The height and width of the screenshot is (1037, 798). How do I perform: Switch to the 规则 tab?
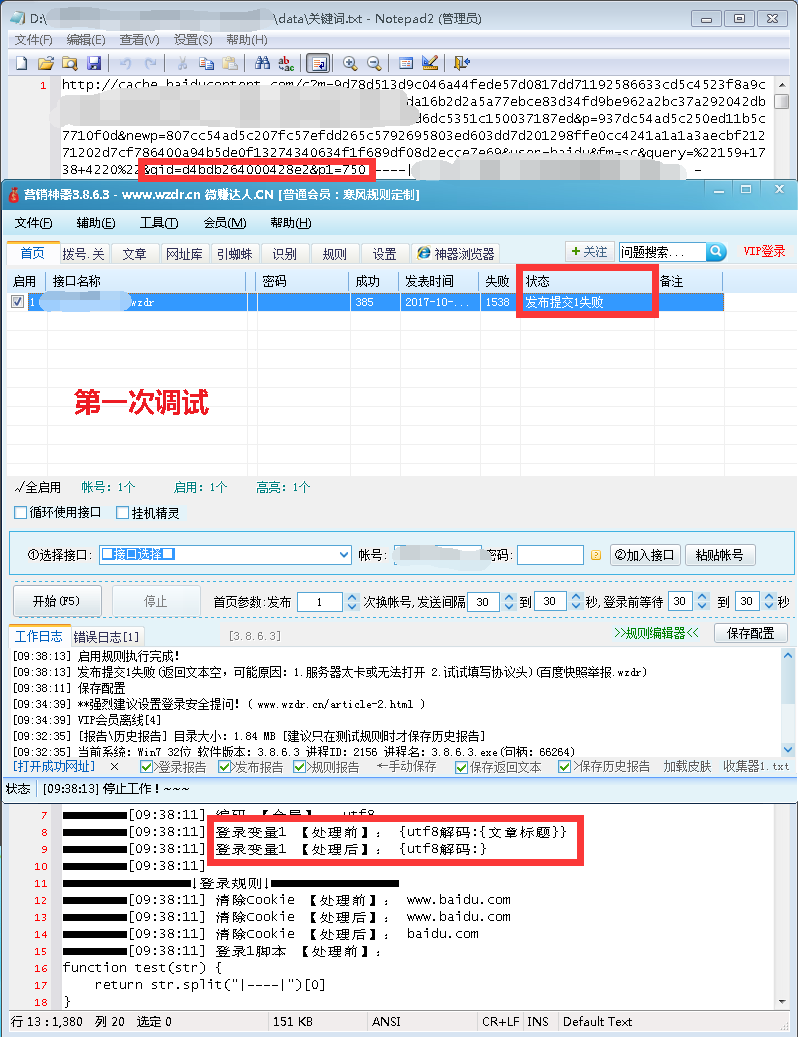coord(335,254)
